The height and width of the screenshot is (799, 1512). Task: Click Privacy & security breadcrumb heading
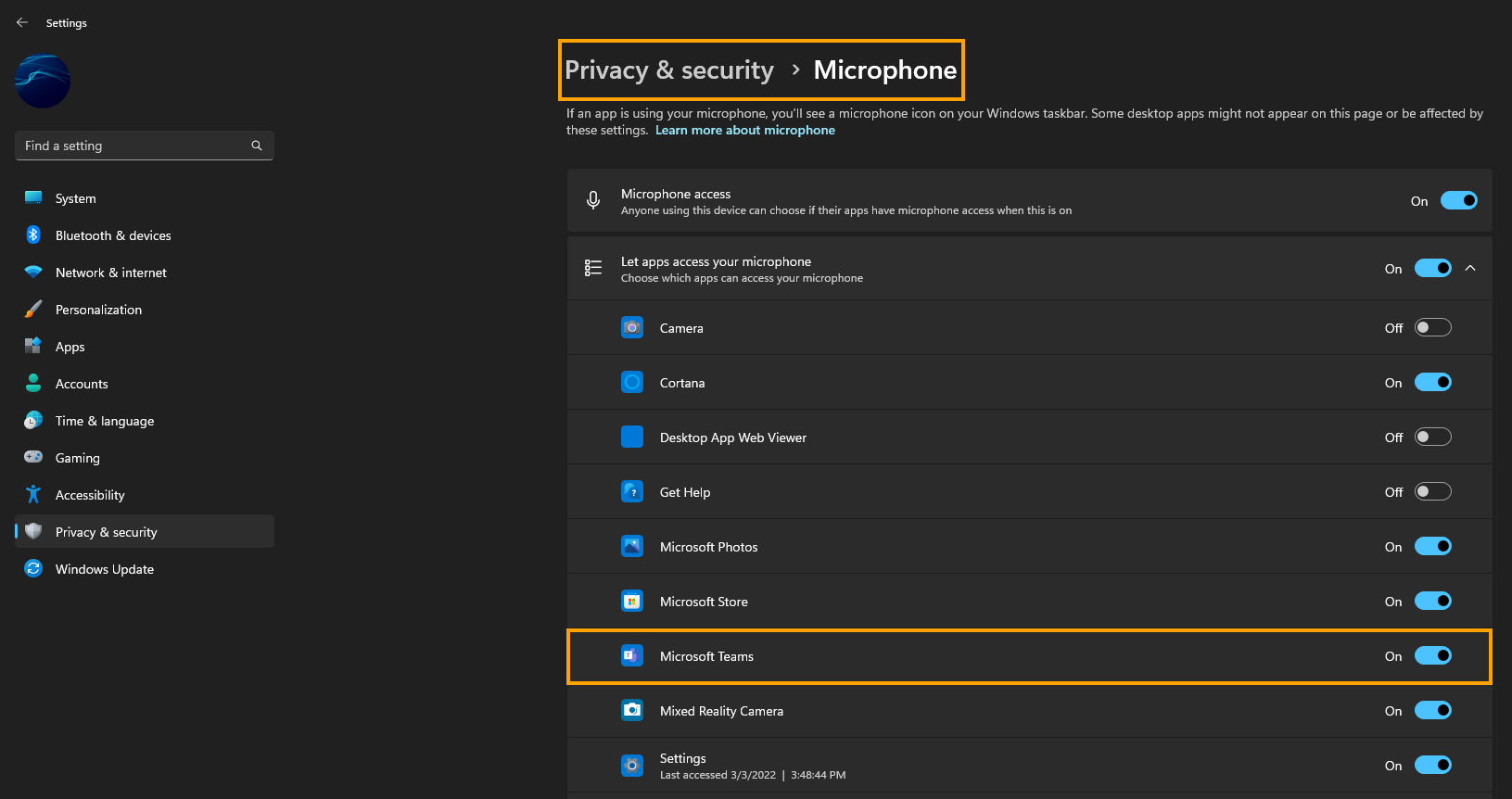[x=669, y=70]
